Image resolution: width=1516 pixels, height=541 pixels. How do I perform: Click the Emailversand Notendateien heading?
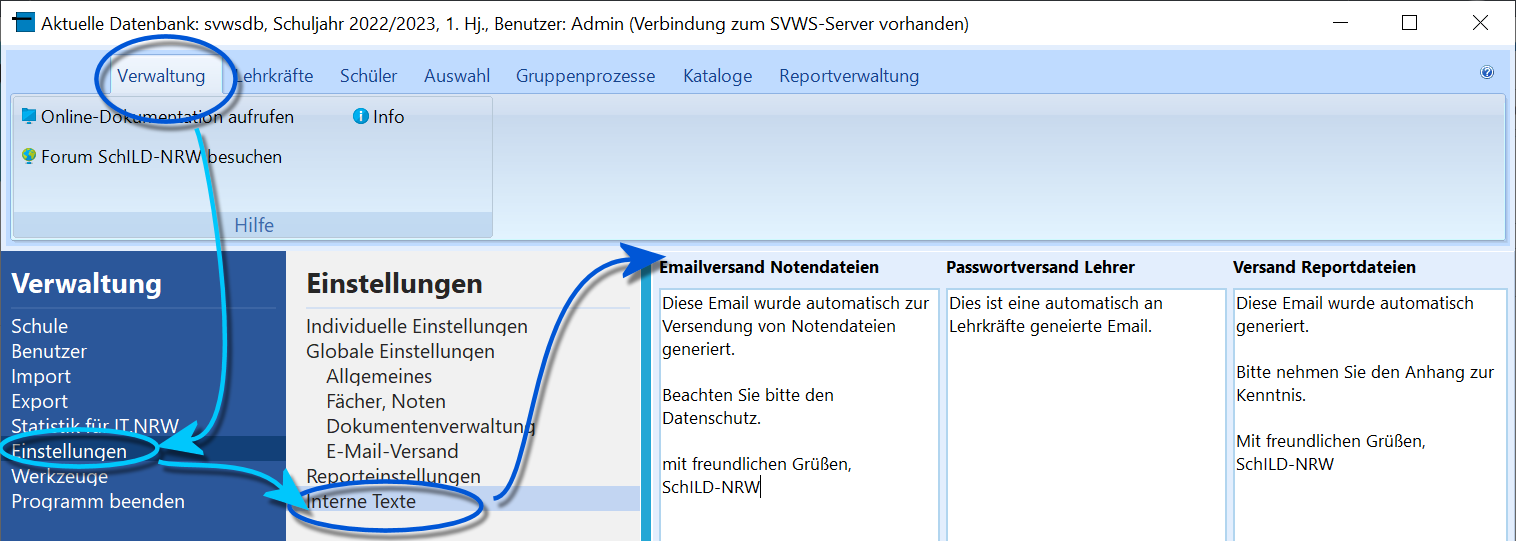tap(769, 267)
